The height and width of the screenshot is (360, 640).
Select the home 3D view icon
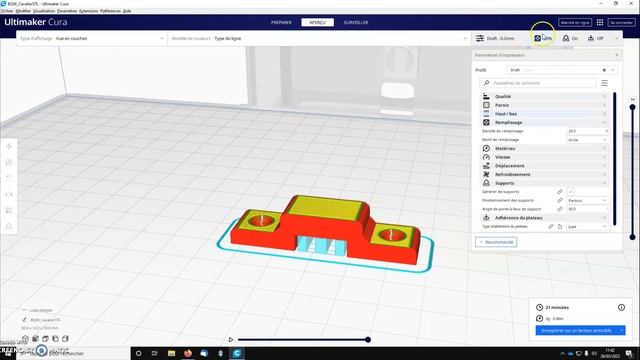25,339
